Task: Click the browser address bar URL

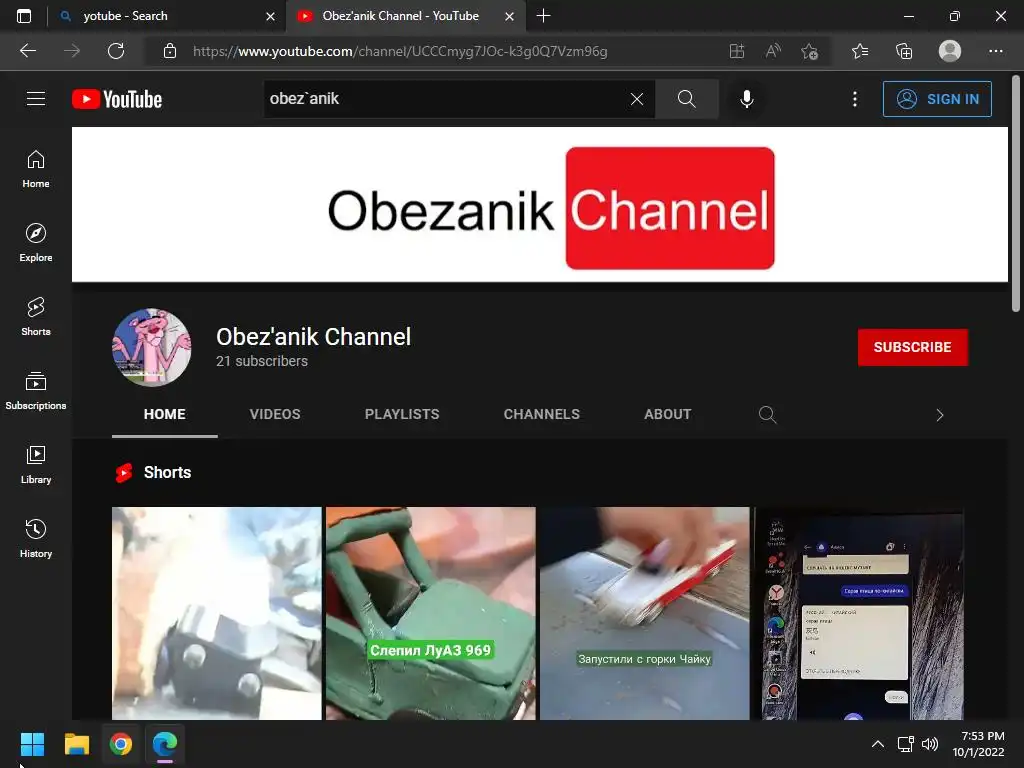Action: click(x=400, y=51)
